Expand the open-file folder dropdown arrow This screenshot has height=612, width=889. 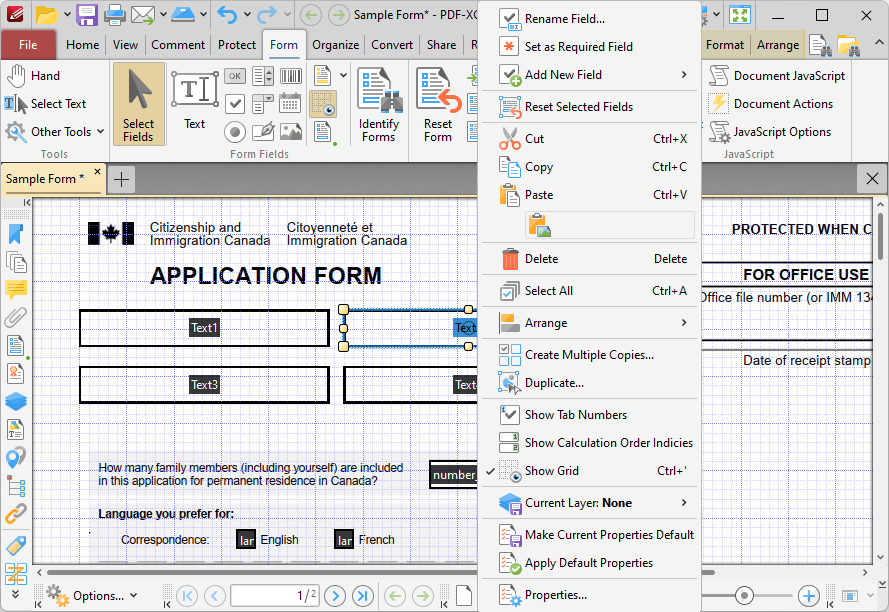click(67, 15)
